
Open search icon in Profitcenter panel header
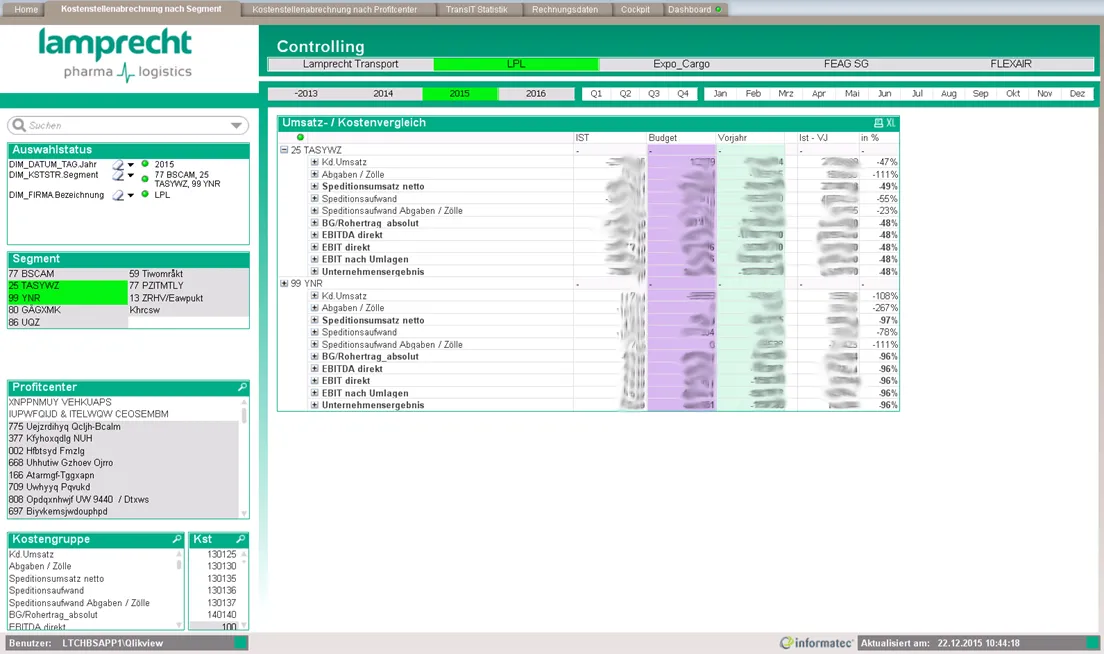242,387
